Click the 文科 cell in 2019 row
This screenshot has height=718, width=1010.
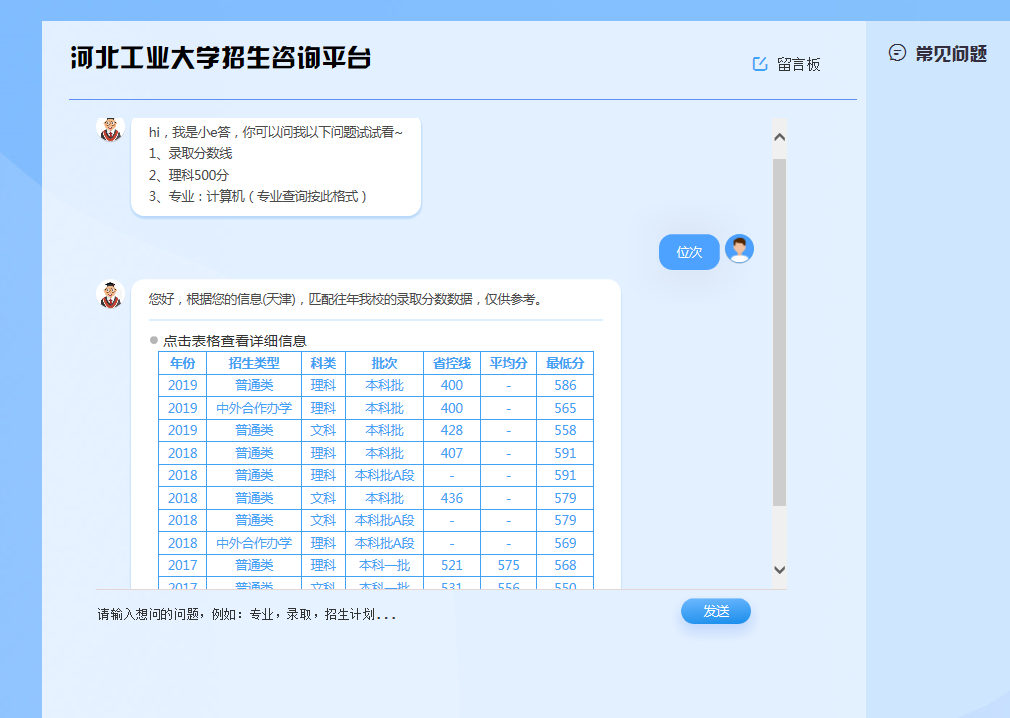(323, 430)
